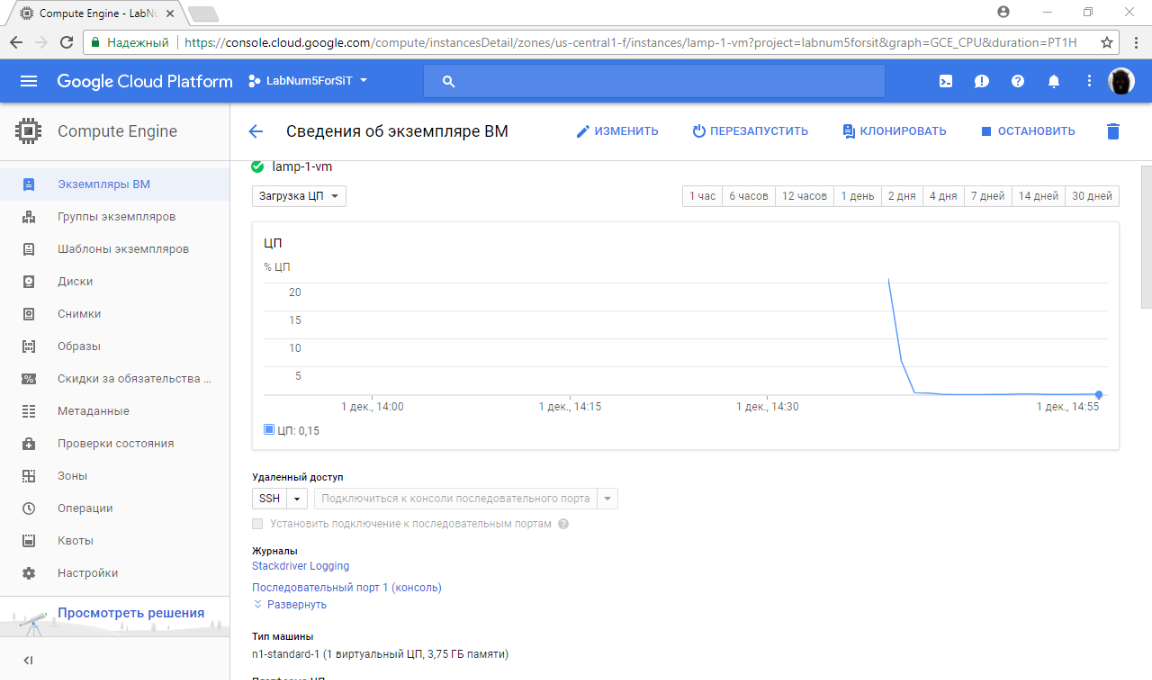Open LabNum5ForSiT project selector dropdown
The width and height of the screenshot is (1152, 680).
tap(308, 81)
